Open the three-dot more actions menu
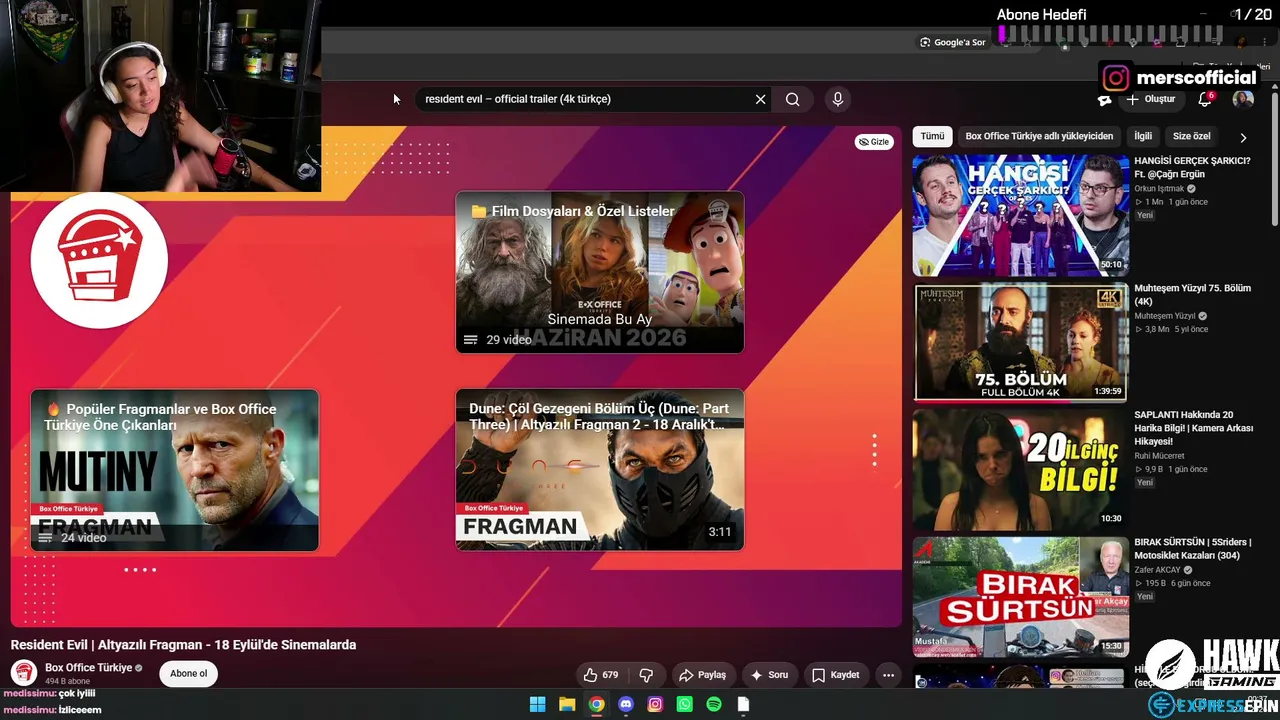 click(888, 675)
